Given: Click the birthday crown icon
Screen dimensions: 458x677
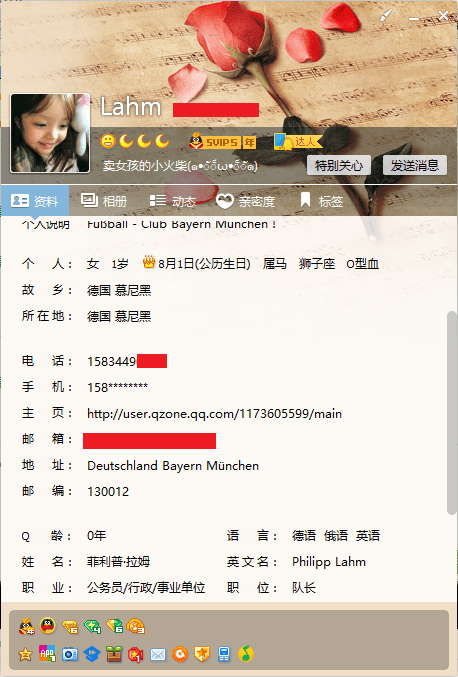Looking at the screenshot, I should coord(149,262).
